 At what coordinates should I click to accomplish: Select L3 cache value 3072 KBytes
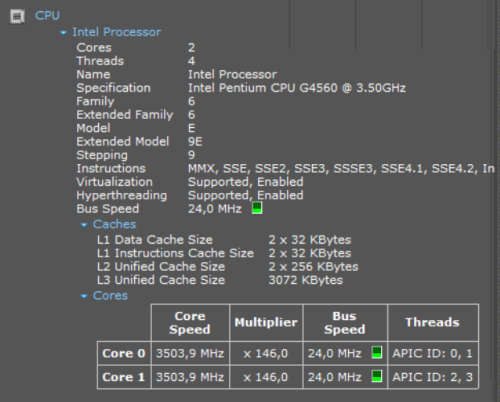(306, 280)
